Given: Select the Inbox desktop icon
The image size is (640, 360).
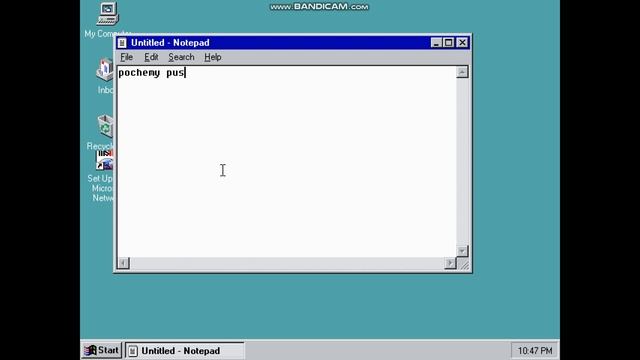Looking at the screenshot, I should [105, 70].
